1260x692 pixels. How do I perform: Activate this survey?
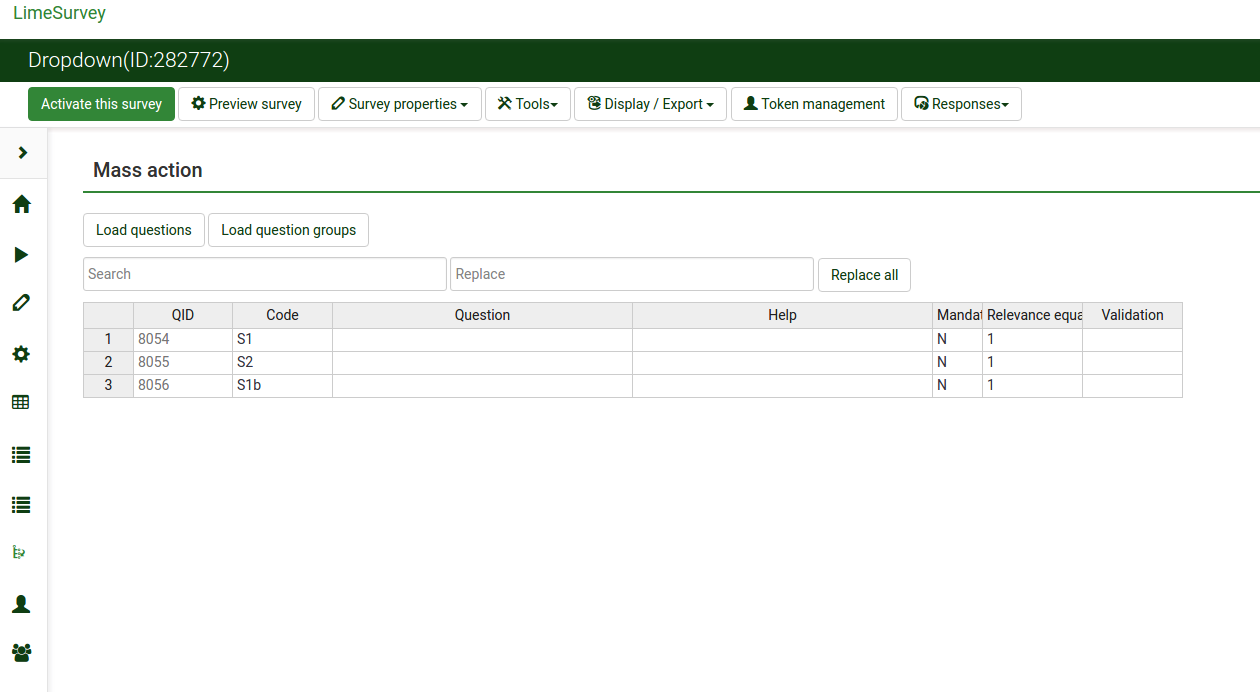[101, 104]
